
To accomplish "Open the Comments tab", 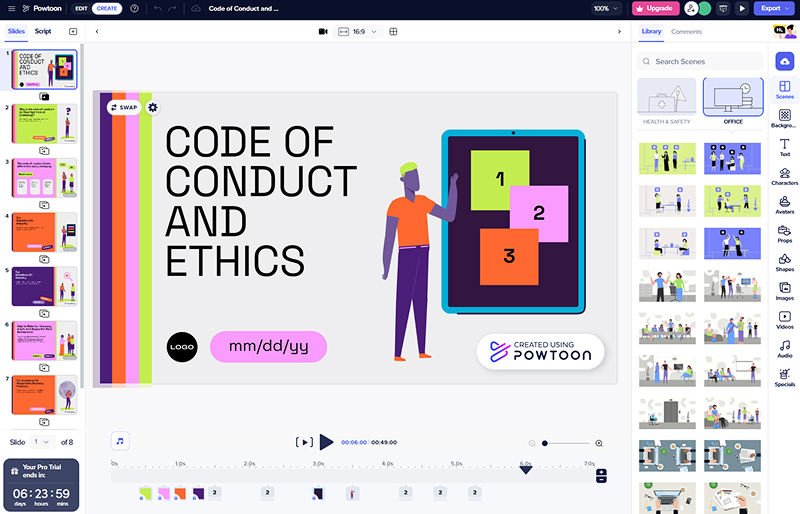I will click(686, 31).
